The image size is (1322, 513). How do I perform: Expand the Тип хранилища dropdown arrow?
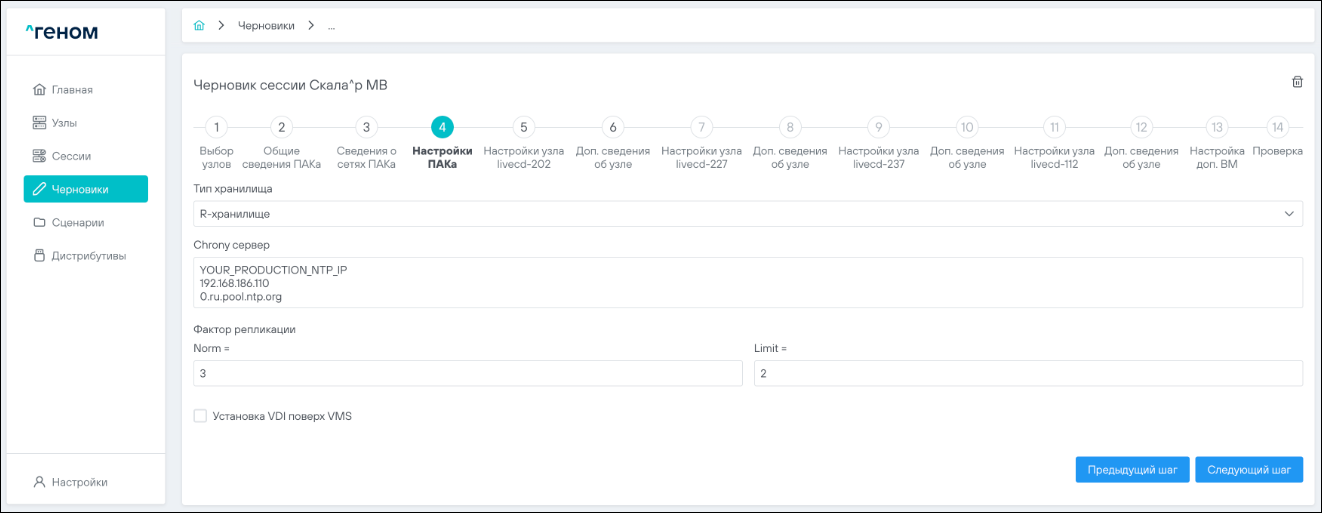coord(1288,213)
